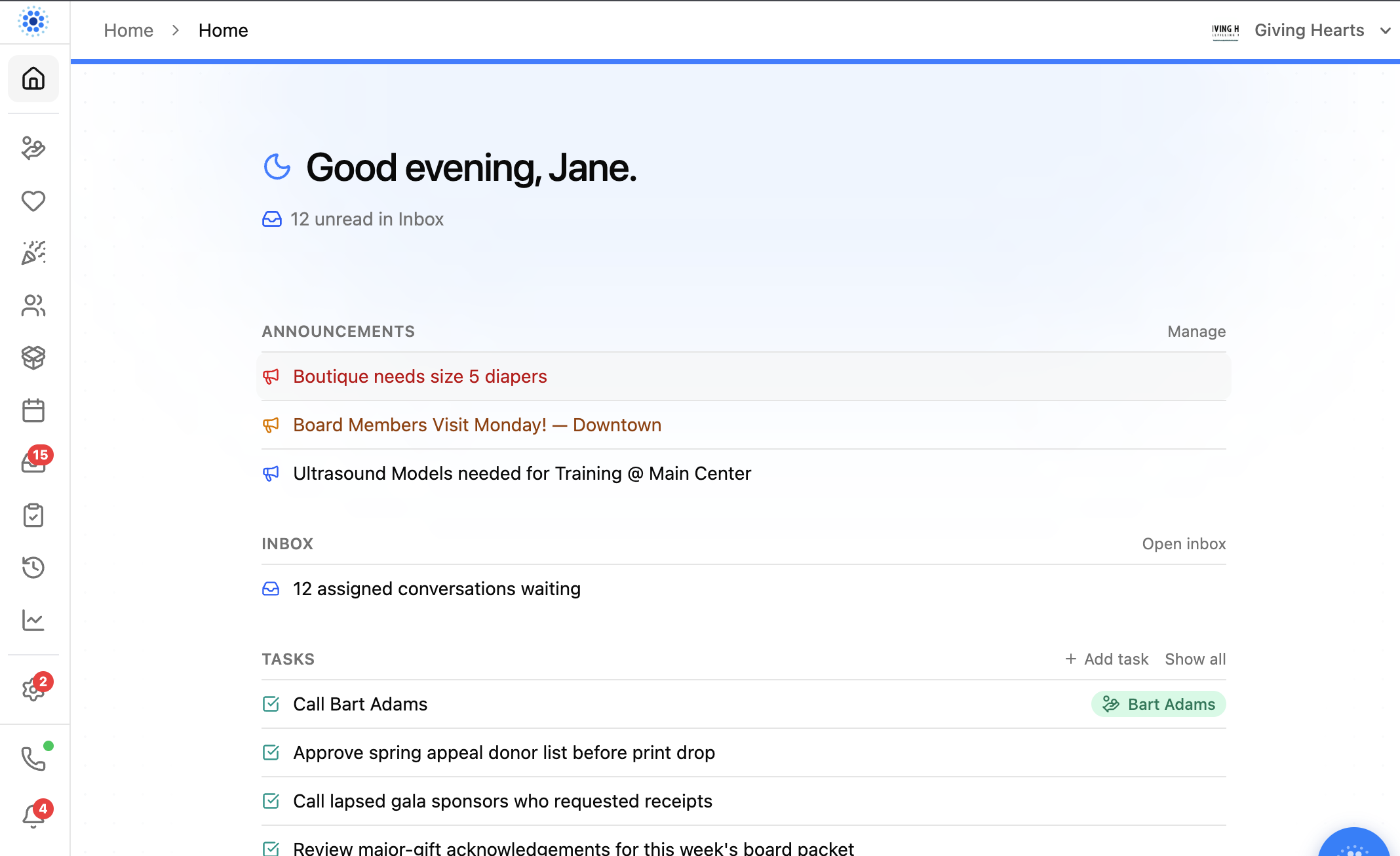Open the package box icon in sidebar

[x=33, y=358]
